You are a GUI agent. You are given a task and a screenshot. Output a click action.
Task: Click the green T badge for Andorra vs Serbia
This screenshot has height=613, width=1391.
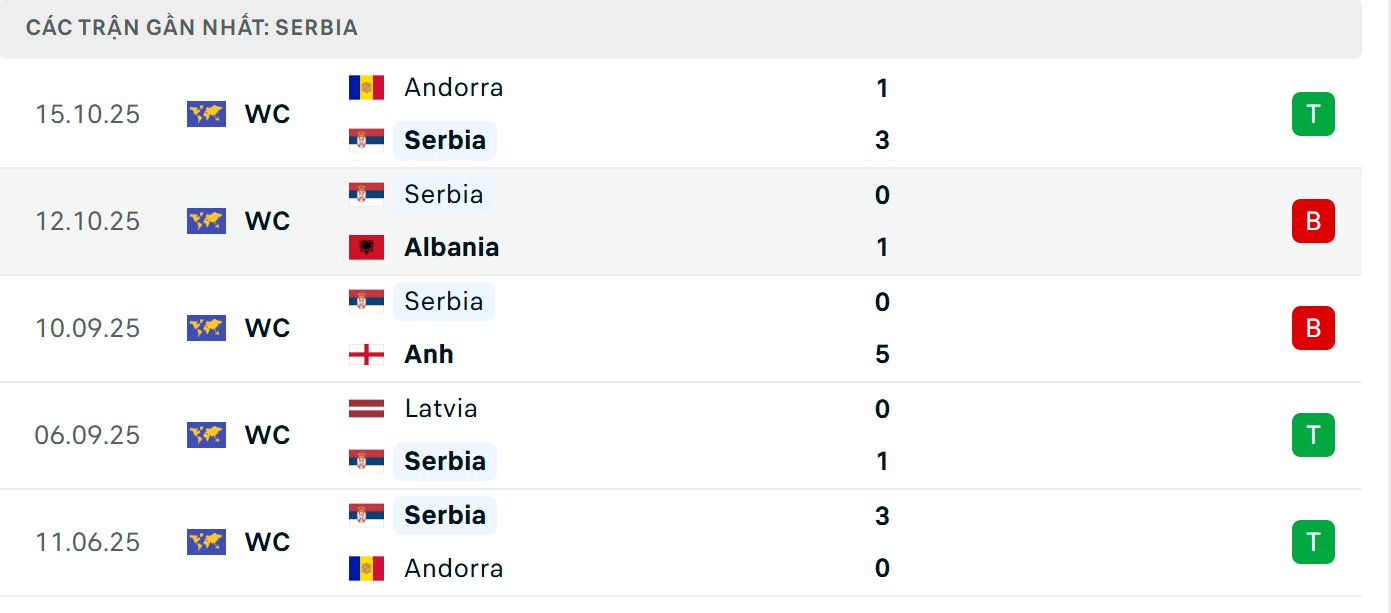[1312, 114]
